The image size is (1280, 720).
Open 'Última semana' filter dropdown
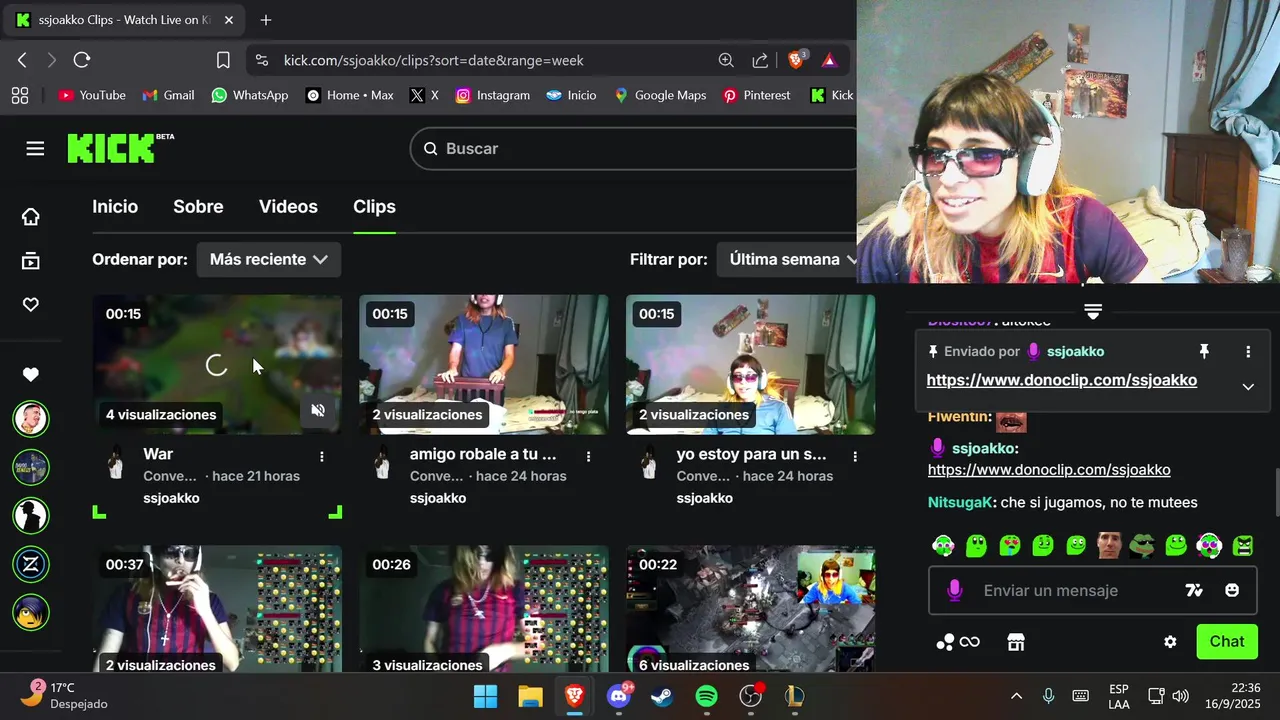pos(793,259)
